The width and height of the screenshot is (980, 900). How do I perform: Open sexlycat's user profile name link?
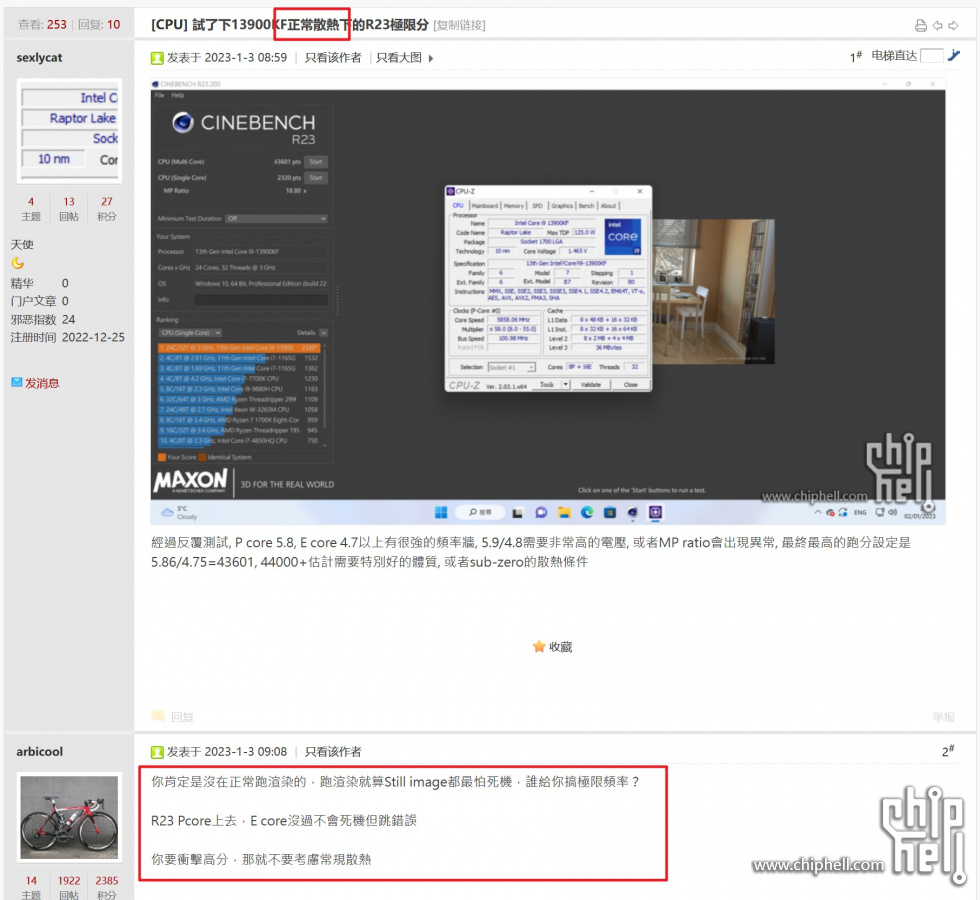[x=39, y=58]
